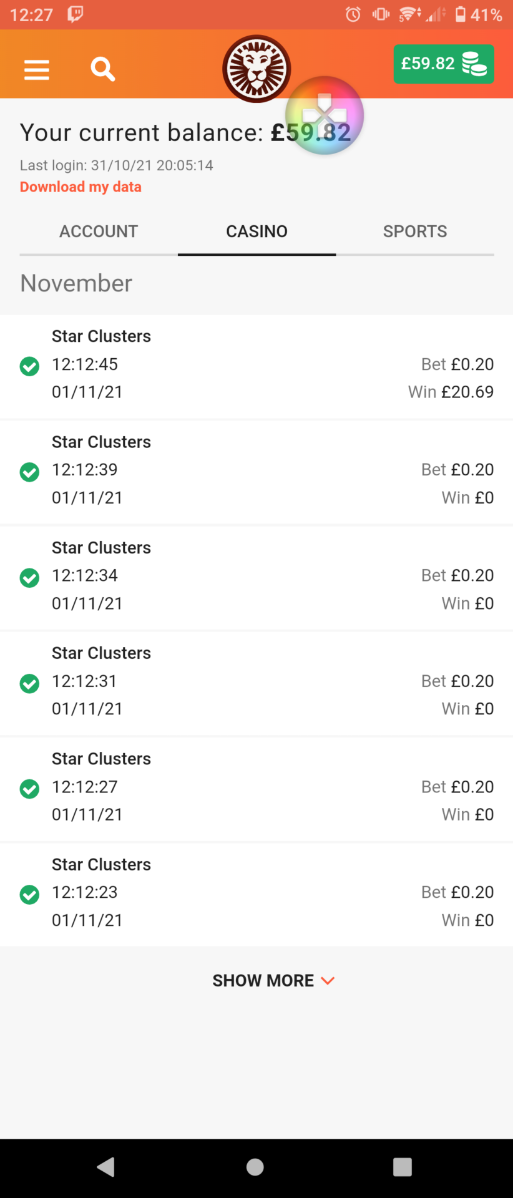Open the hamburger menu
This screenshot has width=513, height=1198.
pyautogui.click(x=37, y=70)
